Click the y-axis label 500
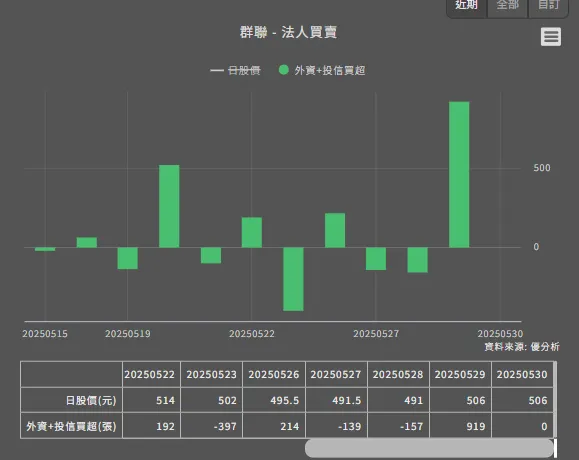Viewport: 579px width, 460px height. [x=542, y=168]
